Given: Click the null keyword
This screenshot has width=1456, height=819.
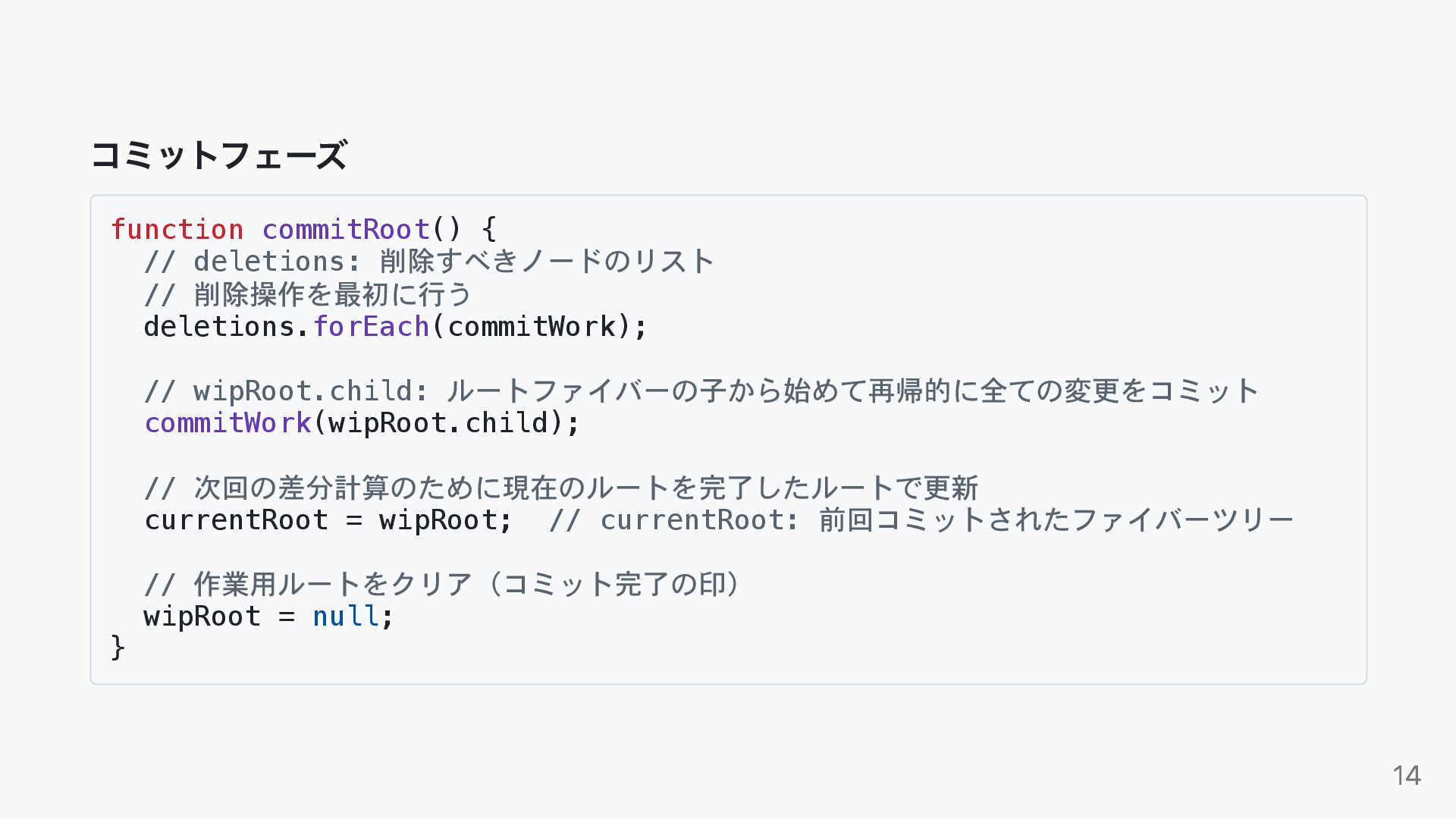Looking at the screenshot, I should coord(346,616).
